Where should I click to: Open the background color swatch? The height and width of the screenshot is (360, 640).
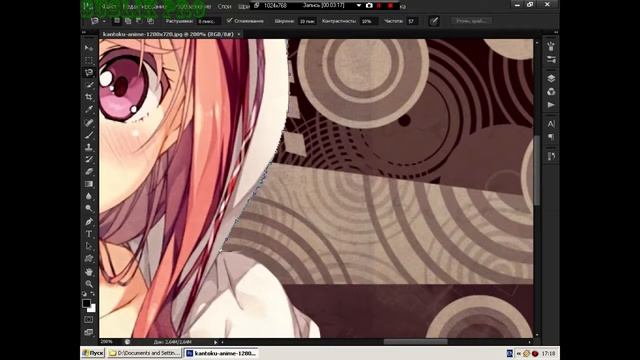[92, 309]
